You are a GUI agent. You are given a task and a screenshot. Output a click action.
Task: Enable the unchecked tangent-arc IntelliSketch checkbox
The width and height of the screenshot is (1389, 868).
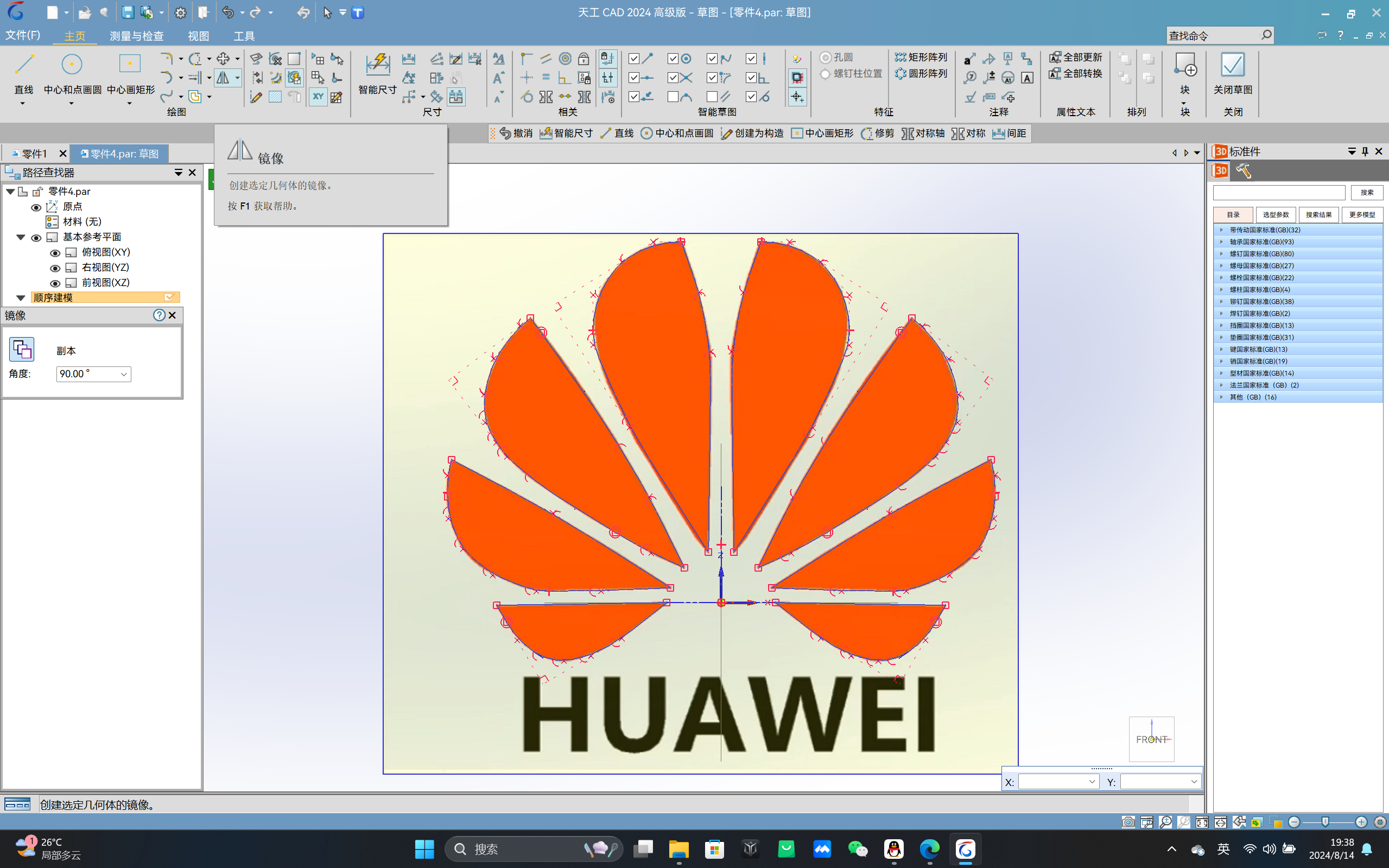(673, 97)
